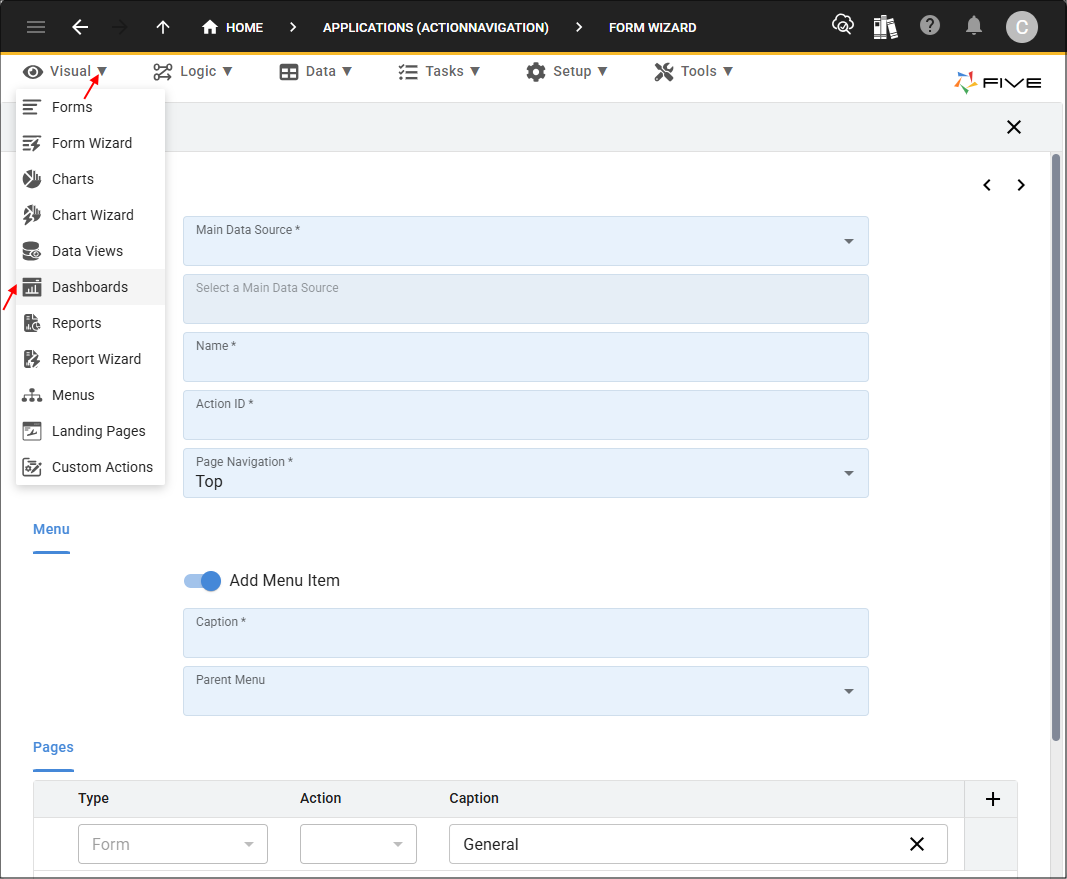Click the library books icon in the header
Image resolution: width=1067 pixels, height=879 pixels.
click(x=885, y=27)
